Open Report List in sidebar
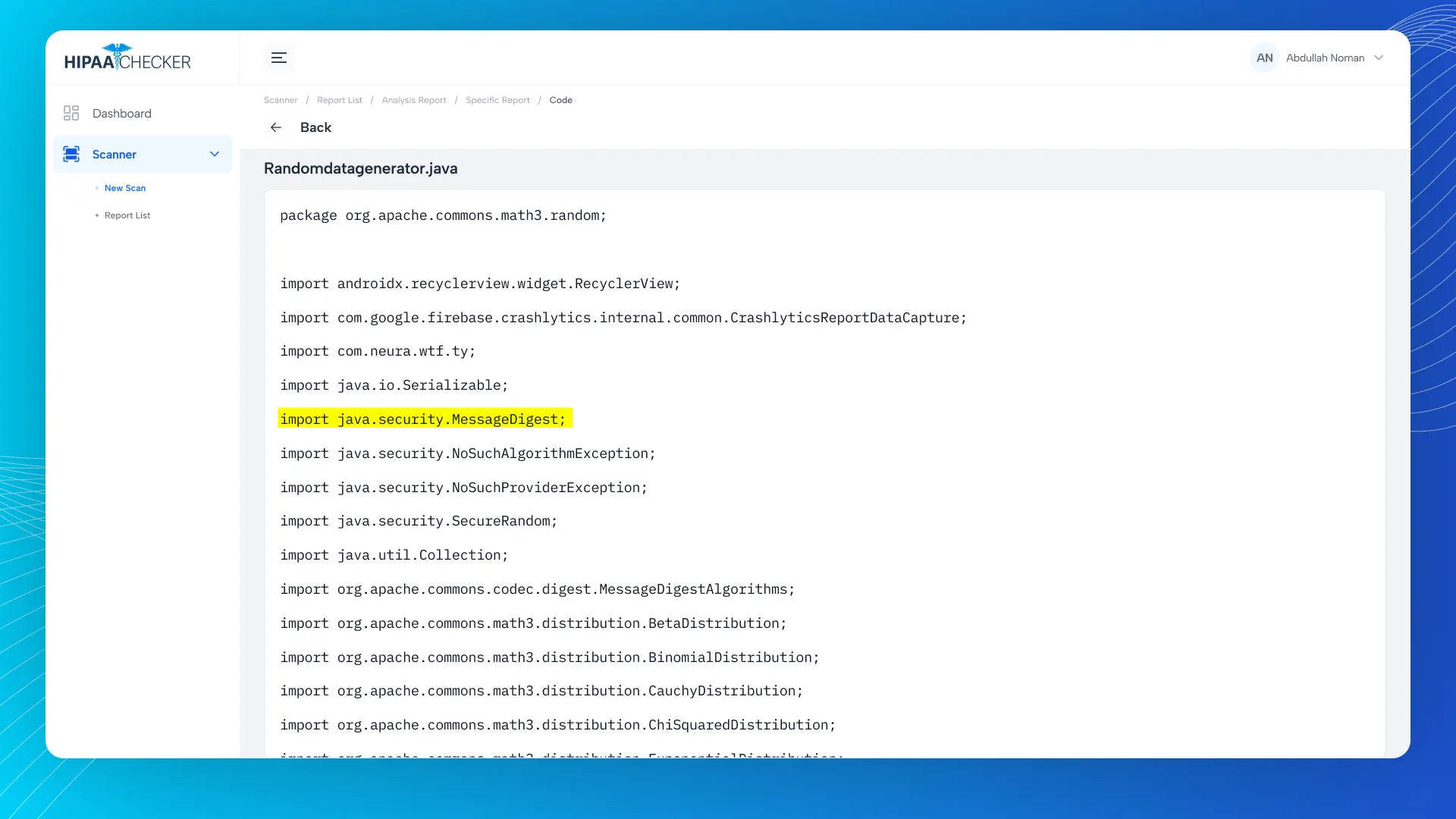This screenshot has height=819, width=1456. 127,215
